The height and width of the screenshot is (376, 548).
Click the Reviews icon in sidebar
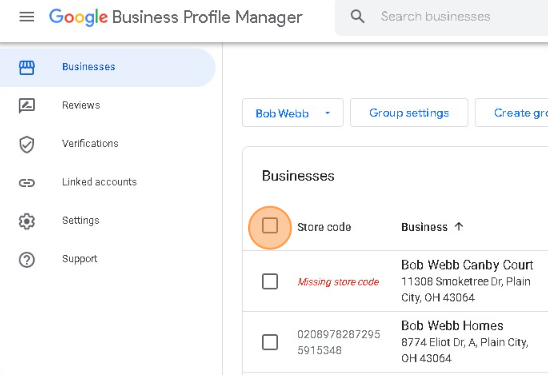pos(27,106)
